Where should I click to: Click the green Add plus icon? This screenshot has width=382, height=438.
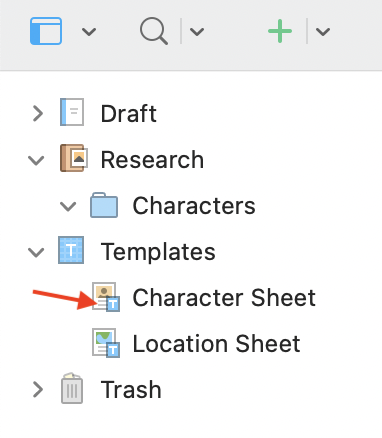[280, 31]
